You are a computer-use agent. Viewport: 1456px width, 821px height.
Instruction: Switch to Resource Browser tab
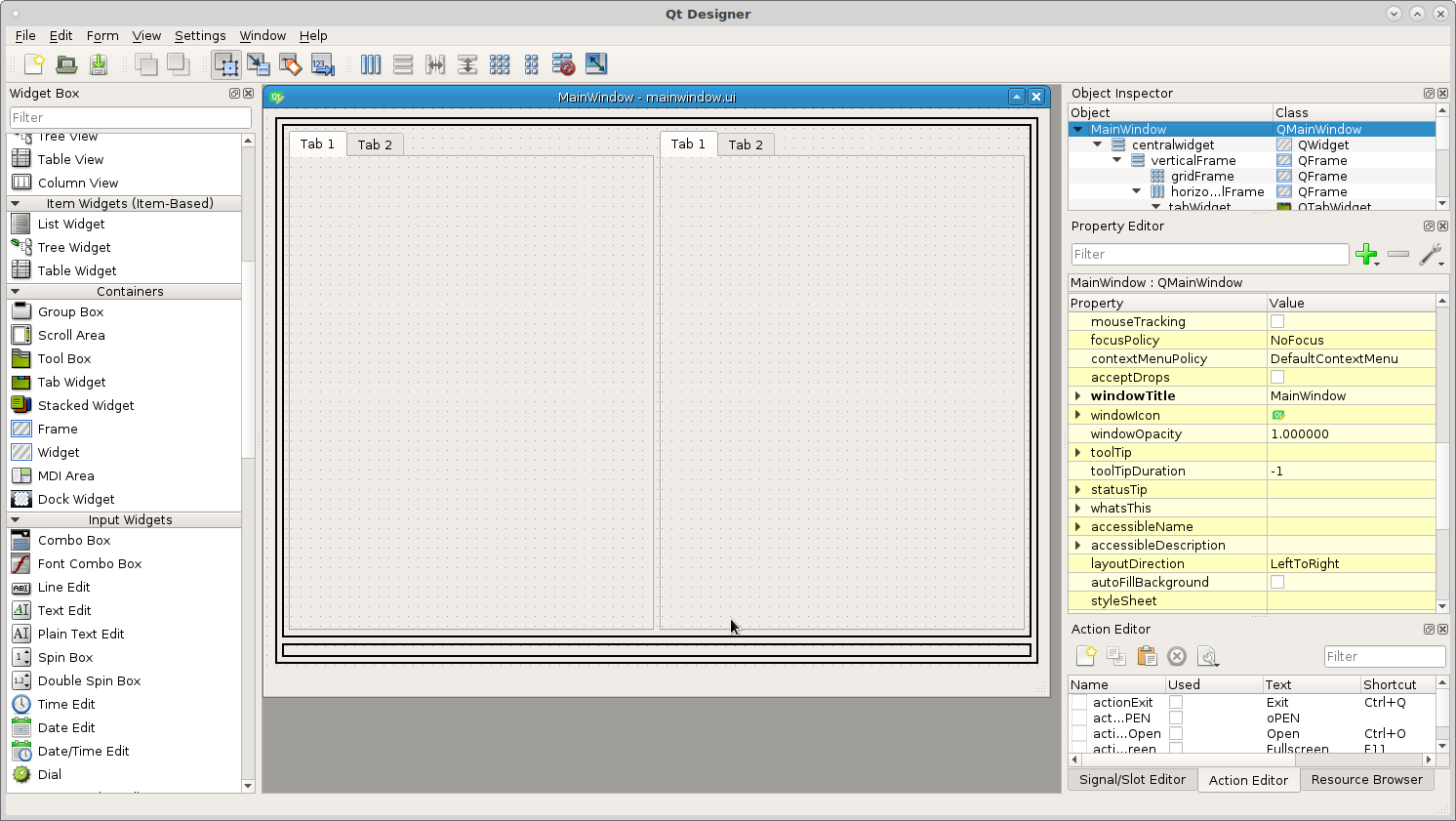coord(1366,779)
